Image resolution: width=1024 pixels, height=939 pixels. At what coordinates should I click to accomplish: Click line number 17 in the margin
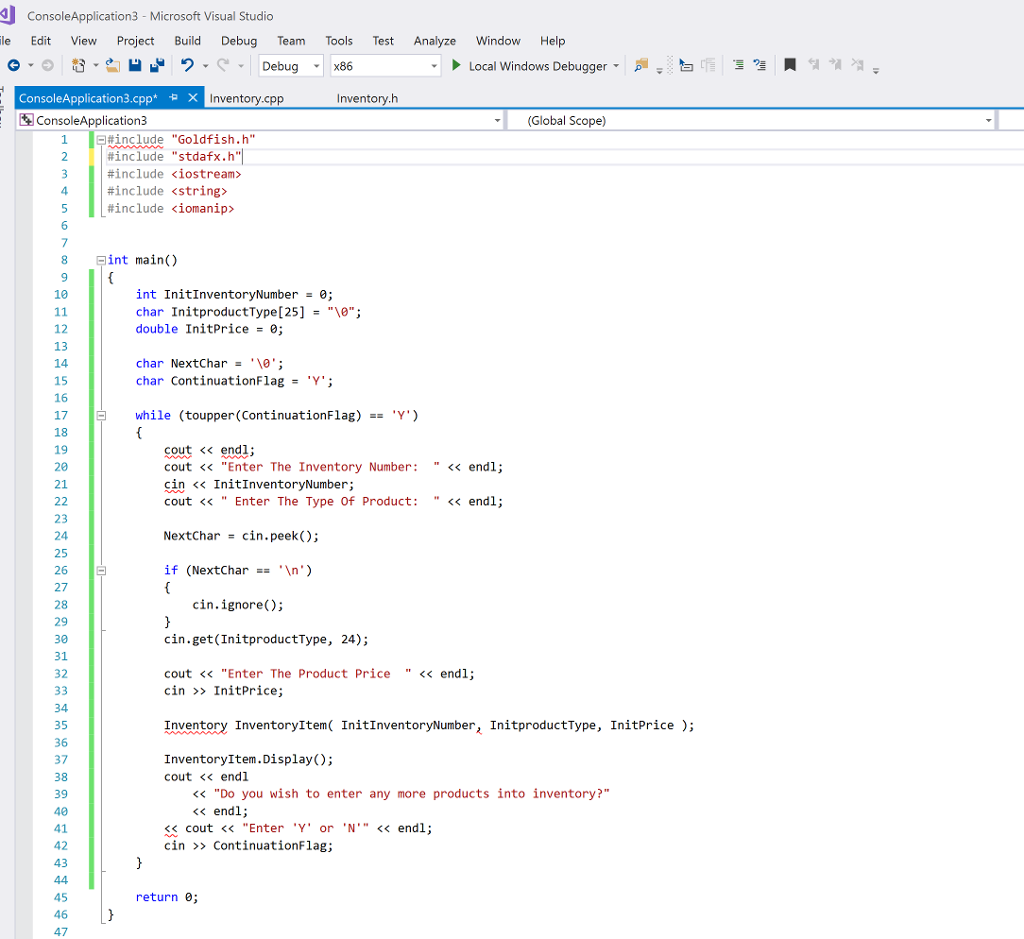61,415
